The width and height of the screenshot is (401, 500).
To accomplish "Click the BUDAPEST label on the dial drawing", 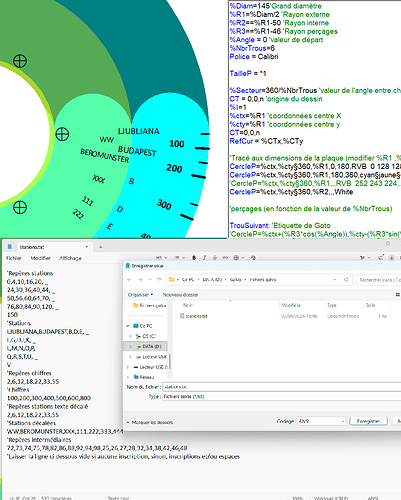I will pos(137,151).
